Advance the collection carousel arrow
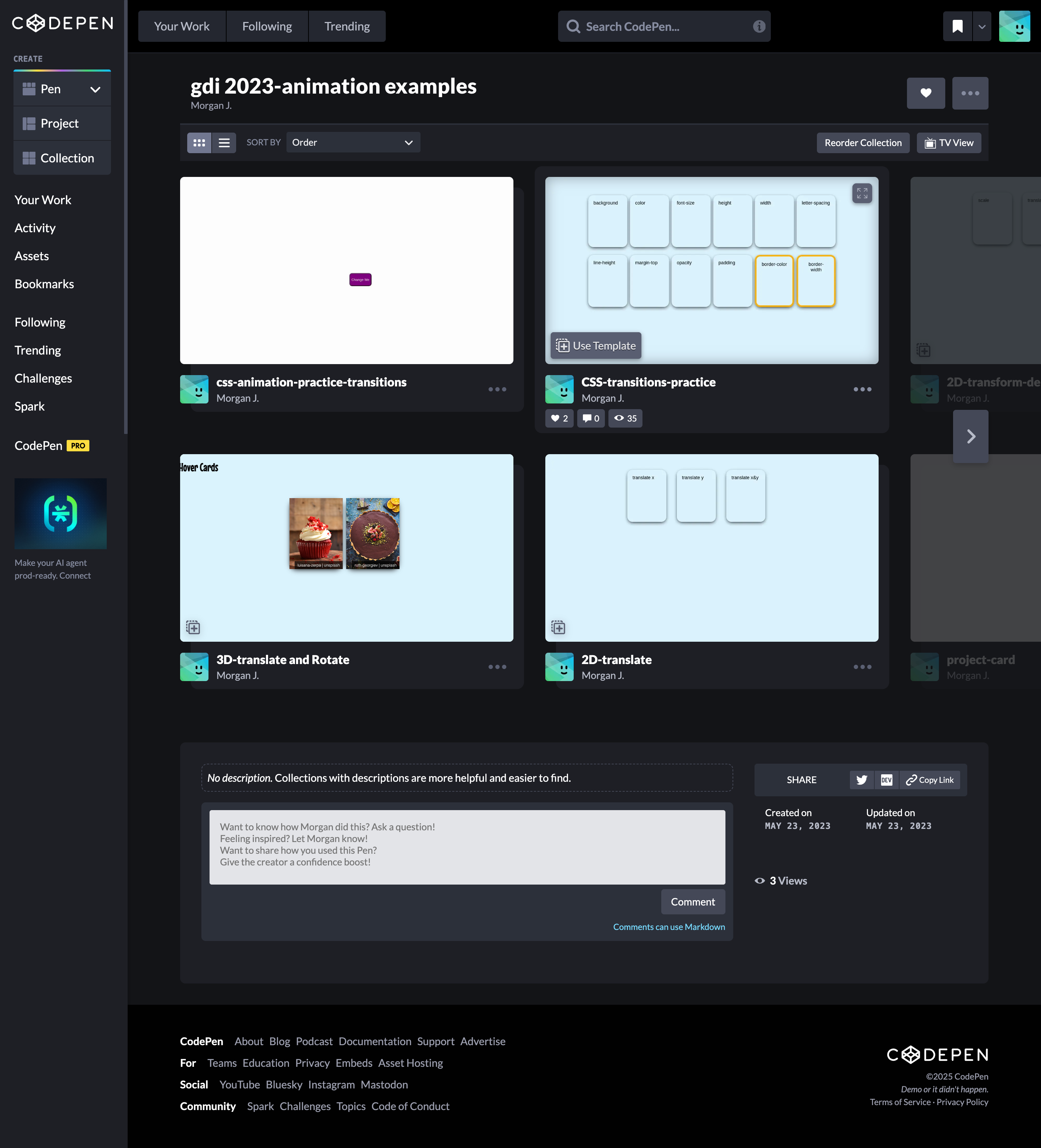This screenshot has height=1148, width=1041. click(970, 436)
